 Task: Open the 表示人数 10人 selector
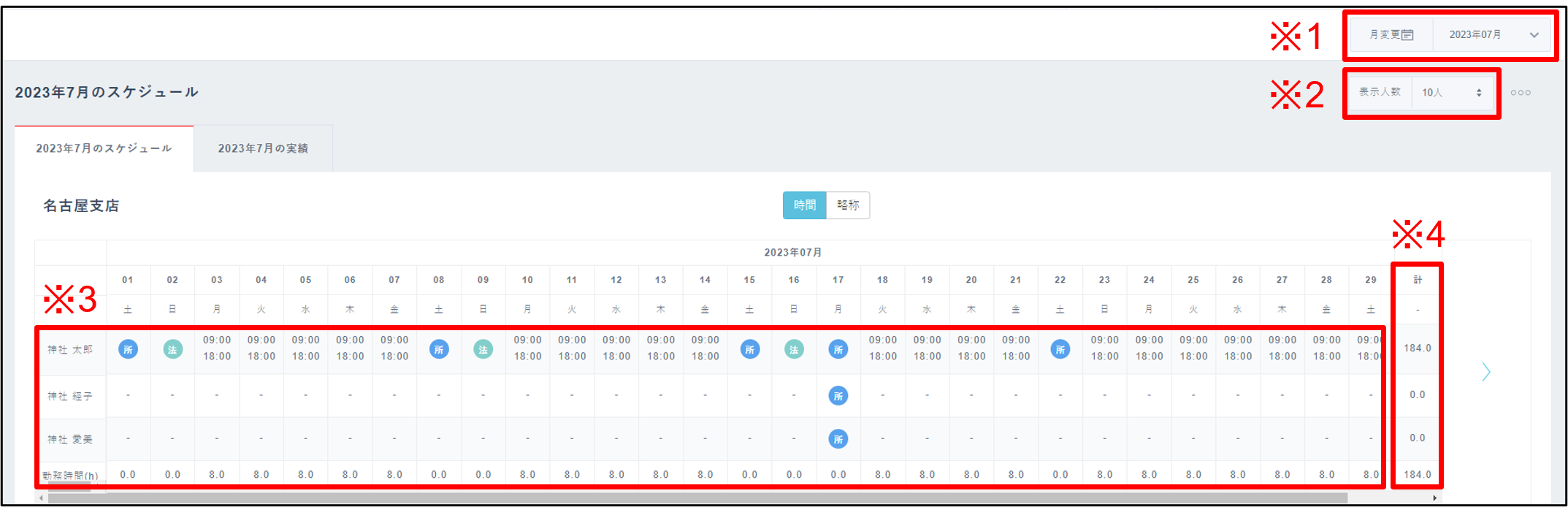coord(1452,93)
